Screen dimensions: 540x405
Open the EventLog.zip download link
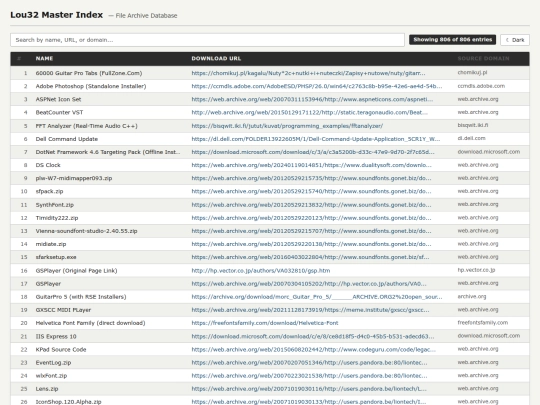309,363
